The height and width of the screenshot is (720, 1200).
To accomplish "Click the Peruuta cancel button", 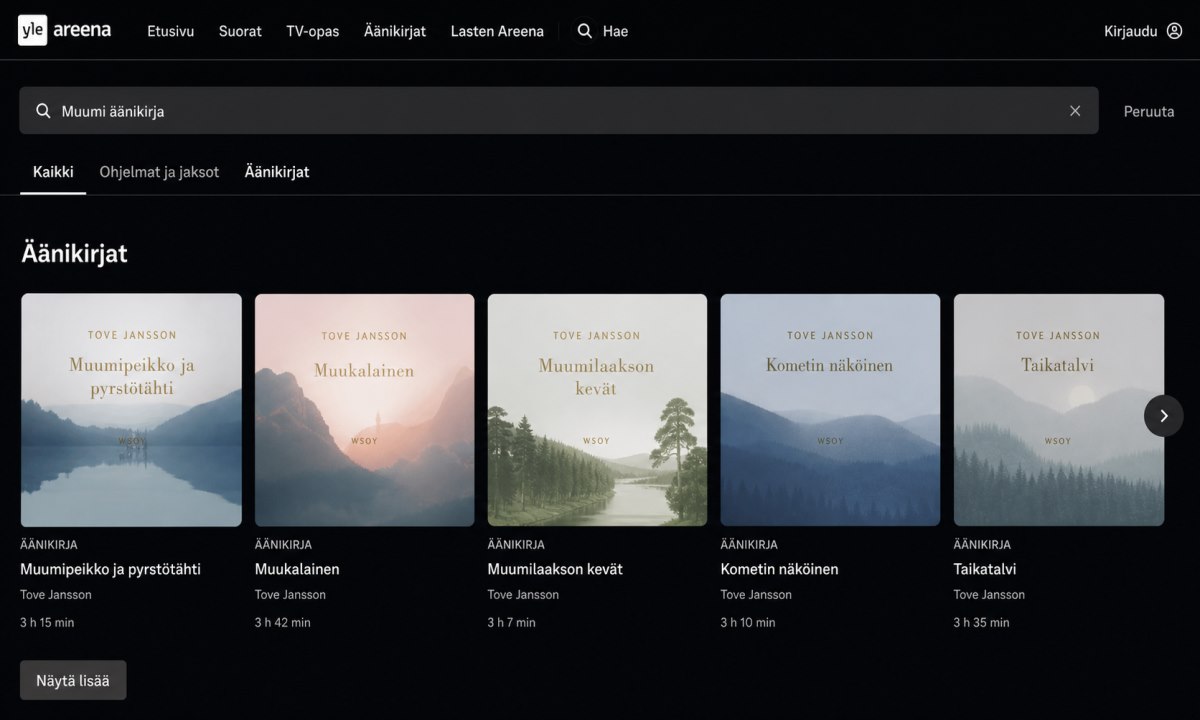I will pyautogui.click(x=1149, y=111).
